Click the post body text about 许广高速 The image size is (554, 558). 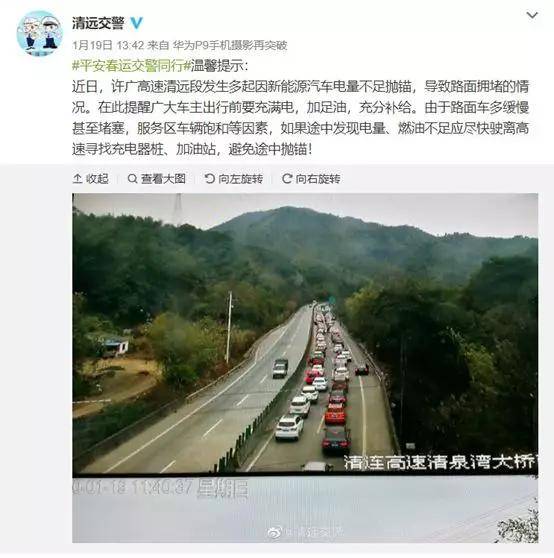(x=300, y=118)
